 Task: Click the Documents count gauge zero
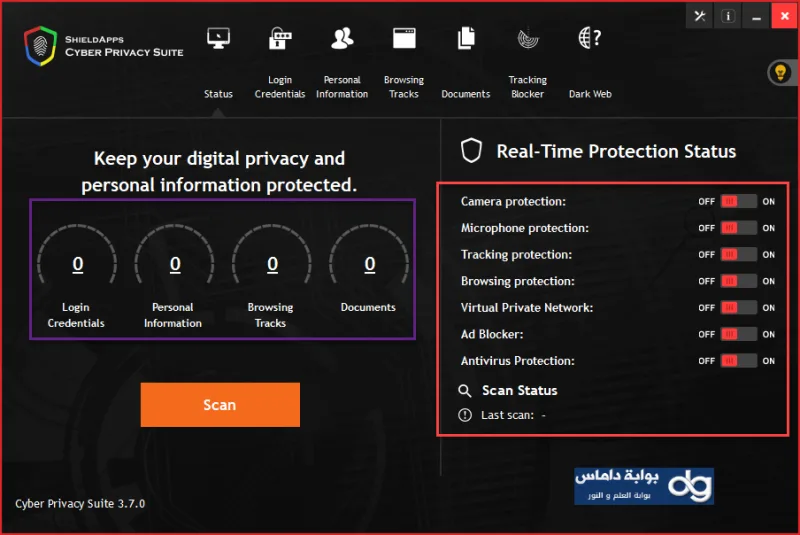[370, 264]
